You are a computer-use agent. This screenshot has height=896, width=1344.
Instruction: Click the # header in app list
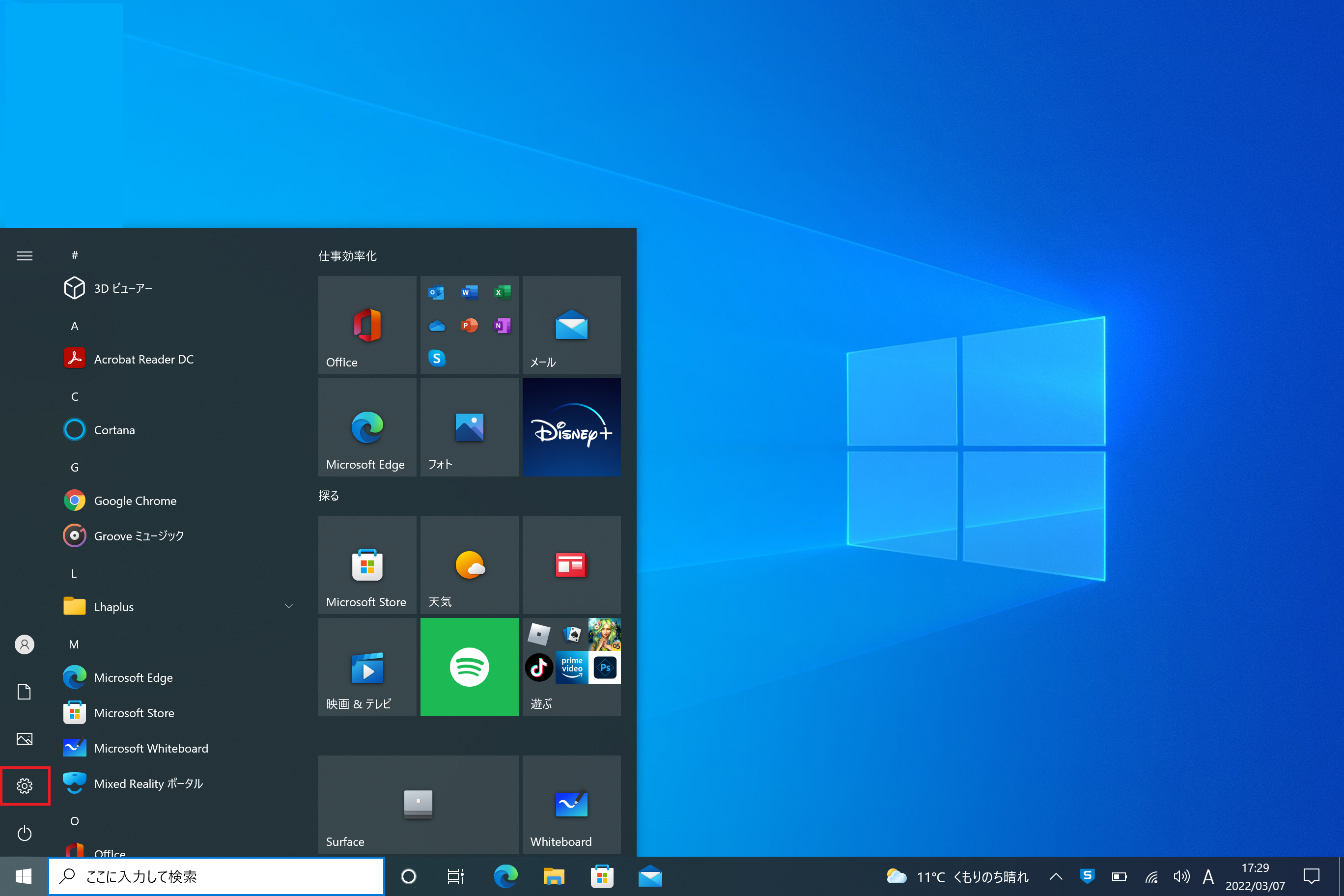pyautogui.click(x=74, y=255)
